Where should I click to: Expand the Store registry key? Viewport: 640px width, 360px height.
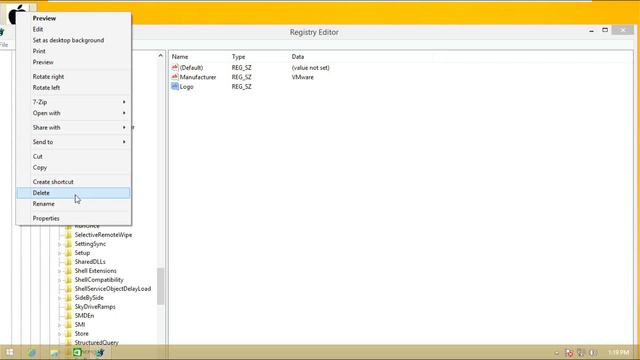tap(60, 334)
